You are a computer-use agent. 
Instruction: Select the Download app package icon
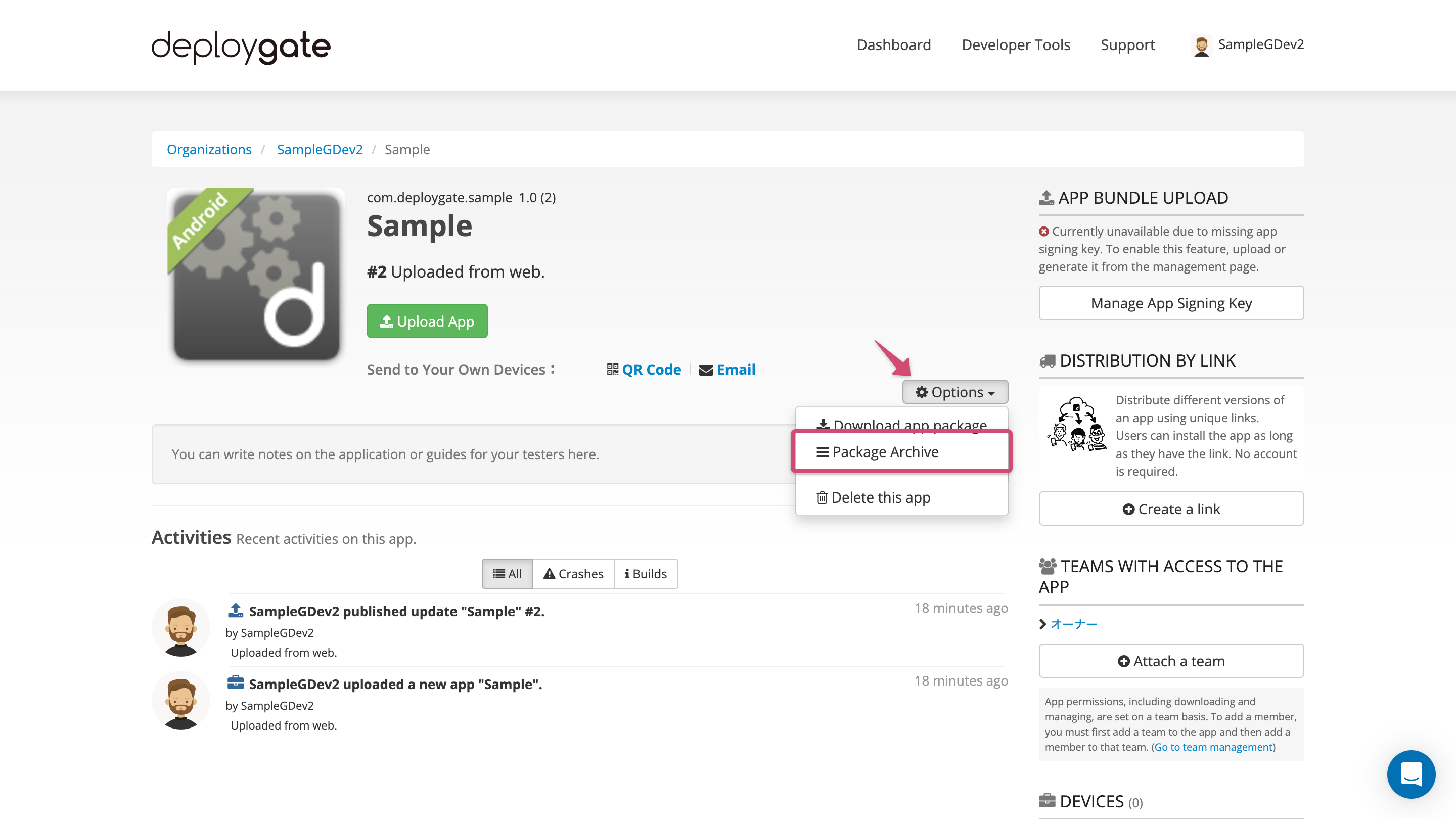823,425
